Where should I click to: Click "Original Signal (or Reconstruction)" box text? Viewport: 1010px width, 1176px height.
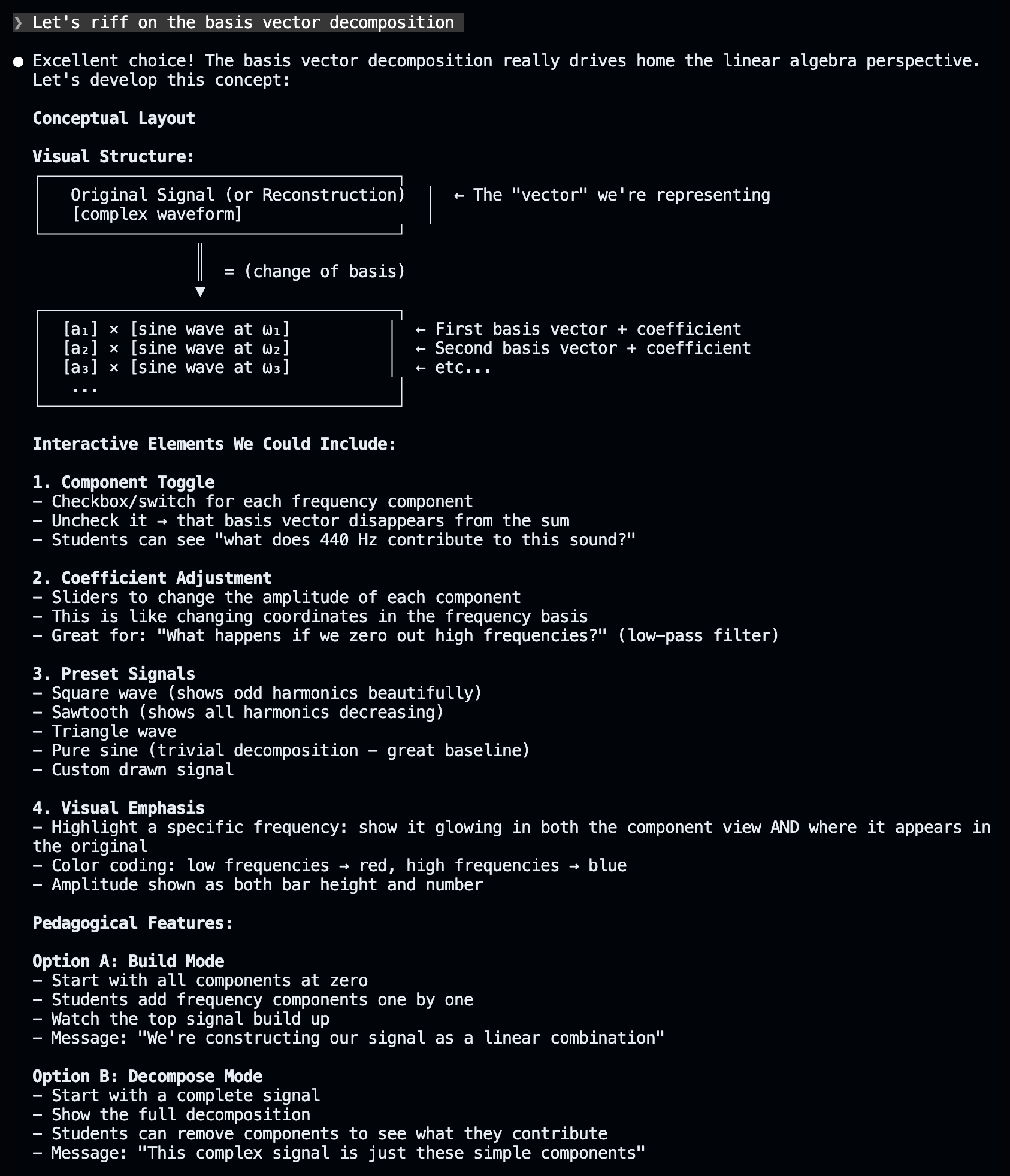(238, 195)
